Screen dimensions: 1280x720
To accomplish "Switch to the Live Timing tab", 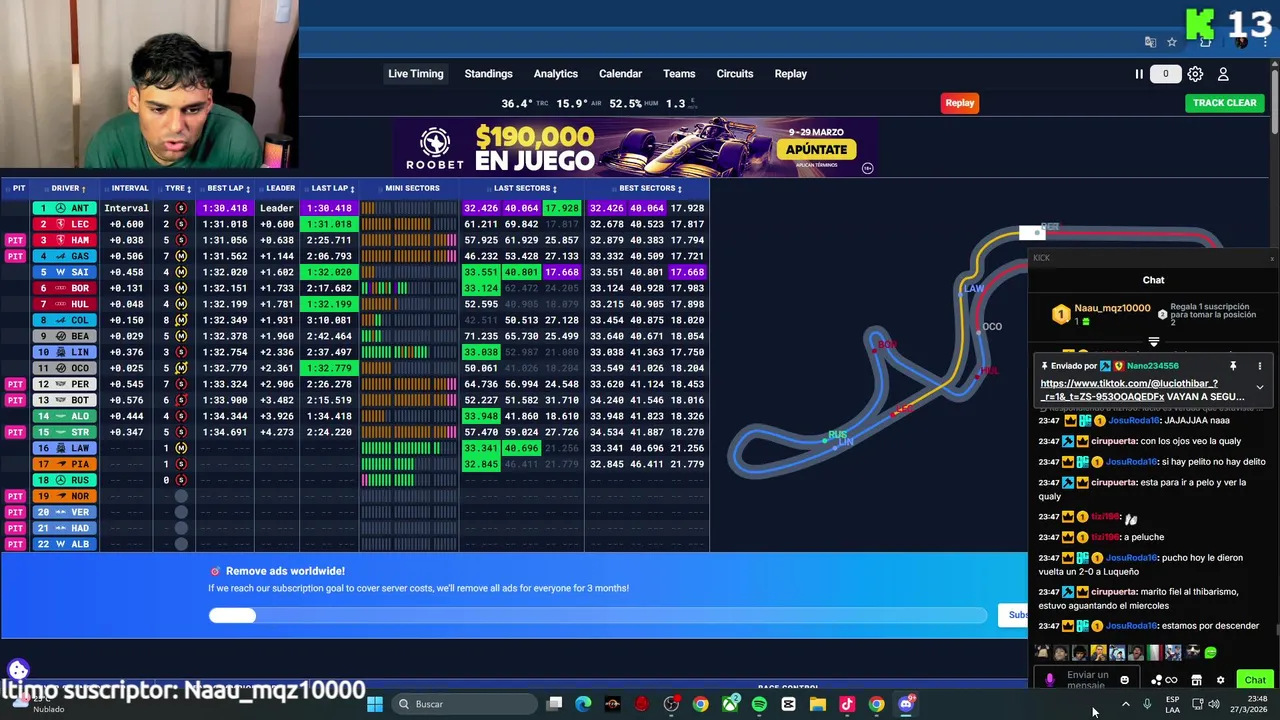I will pos(416,74).
